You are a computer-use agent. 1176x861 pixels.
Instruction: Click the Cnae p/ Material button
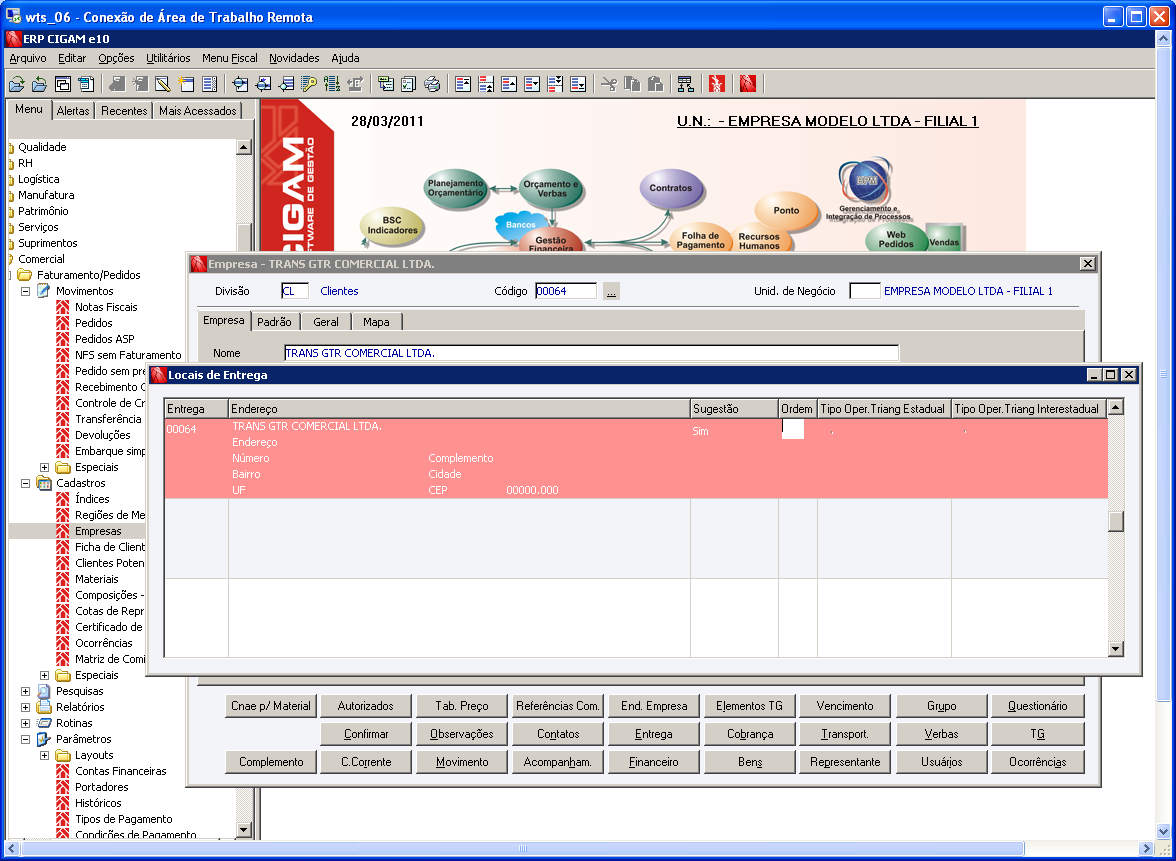tap(271, 706)
